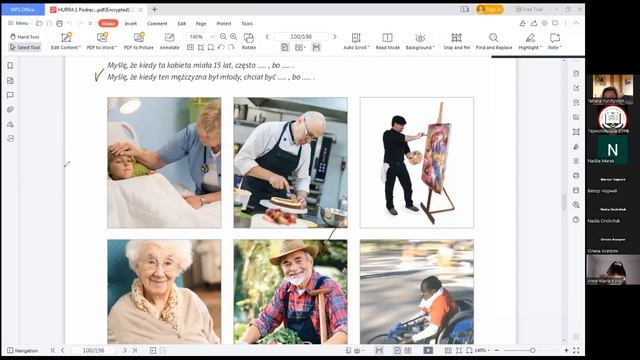640x360 pixels.
Task: Expand the PDF to Word dropdown arrow
Action: 116,48
